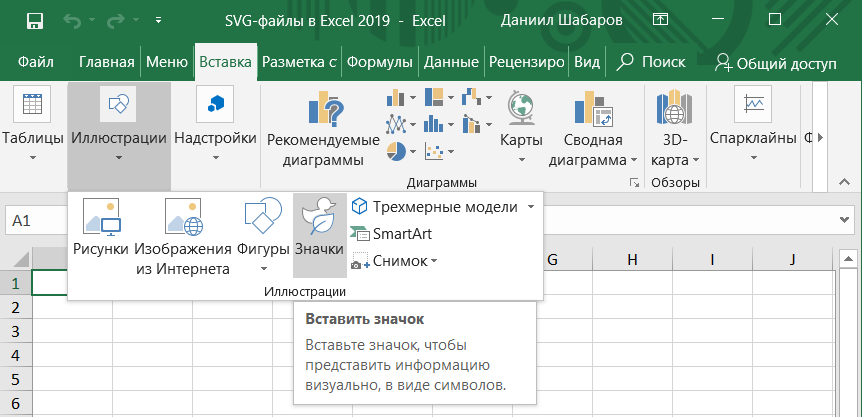Screen dimensions: 862x417
Task: Switch to the Главная tab
Action: (x=107, y=62)
